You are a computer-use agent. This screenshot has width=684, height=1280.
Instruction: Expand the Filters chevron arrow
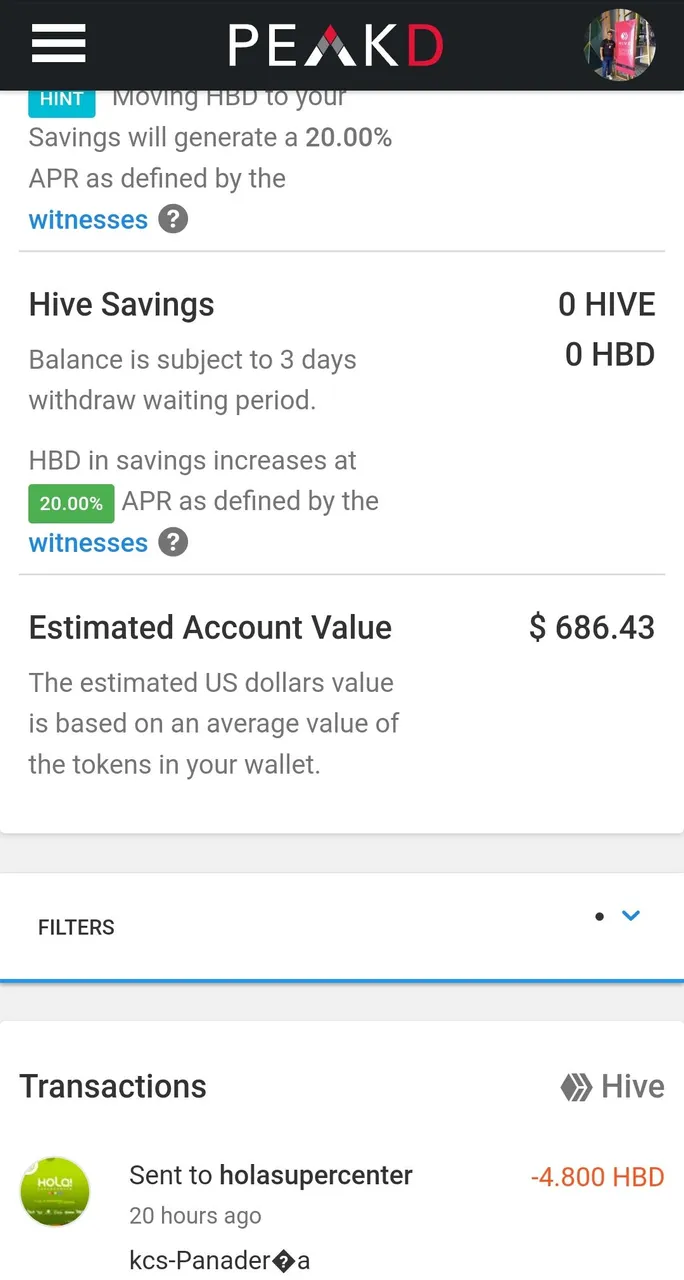pyautogui.click(x=630, y=915)
